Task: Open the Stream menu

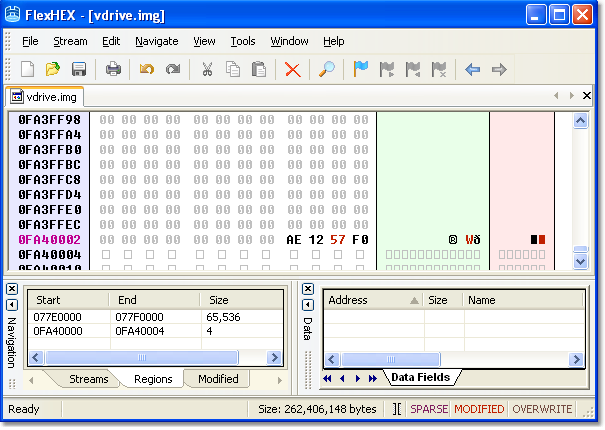Action: (70, 41)
